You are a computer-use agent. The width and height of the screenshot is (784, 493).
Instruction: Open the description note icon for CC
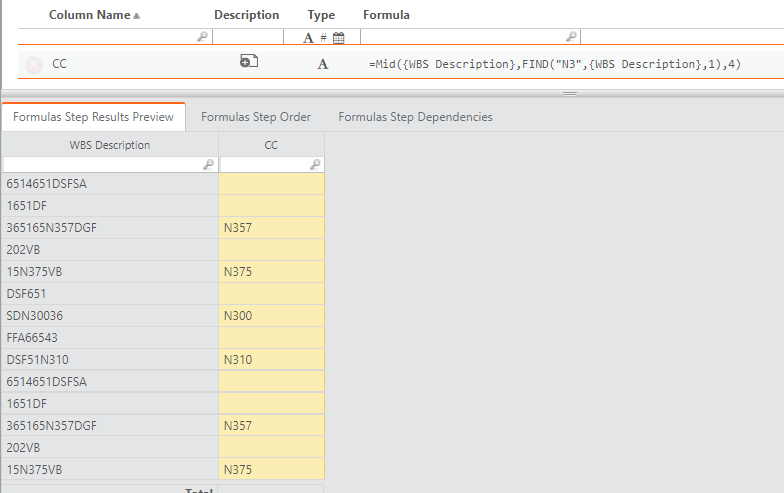coord(249,62)
